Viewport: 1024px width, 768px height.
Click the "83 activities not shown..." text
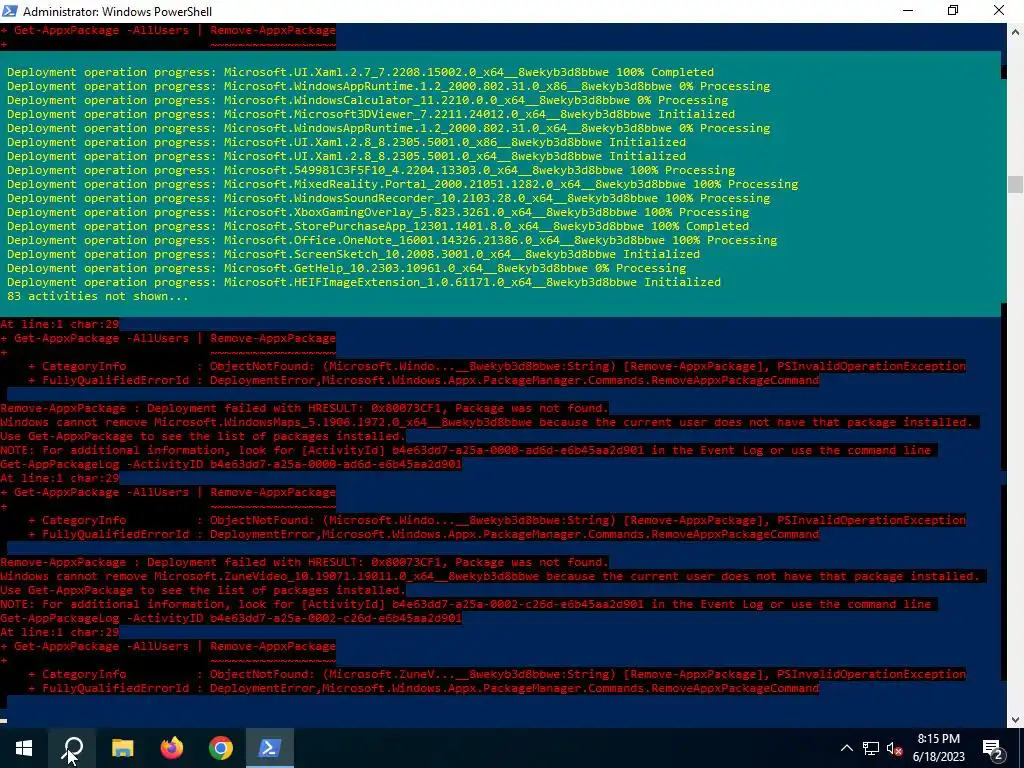(x=97, y=296)
